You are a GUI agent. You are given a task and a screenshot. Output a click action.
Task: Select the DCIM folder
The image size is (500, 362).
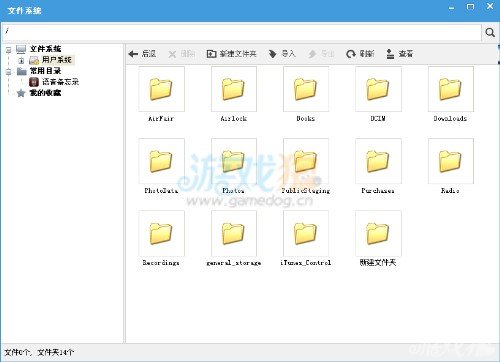pos(378,94)
